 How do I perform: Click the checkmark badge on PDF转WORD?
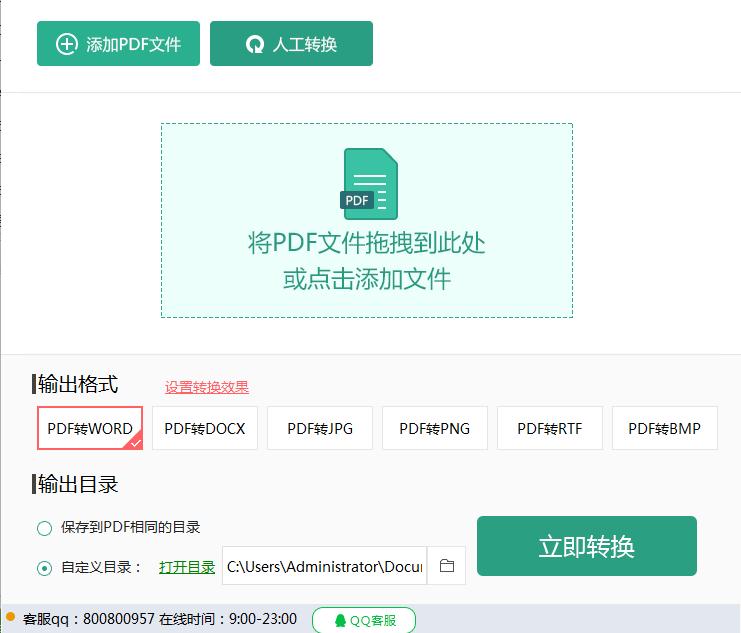pos(135,442)
